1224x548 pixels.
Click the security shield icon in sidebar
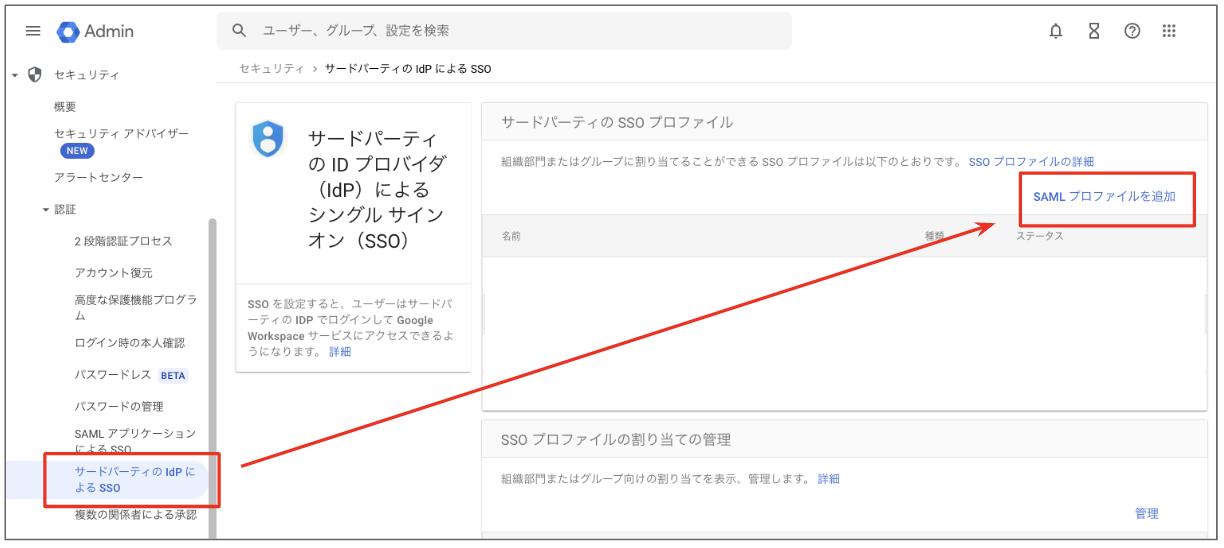[35, 75]
